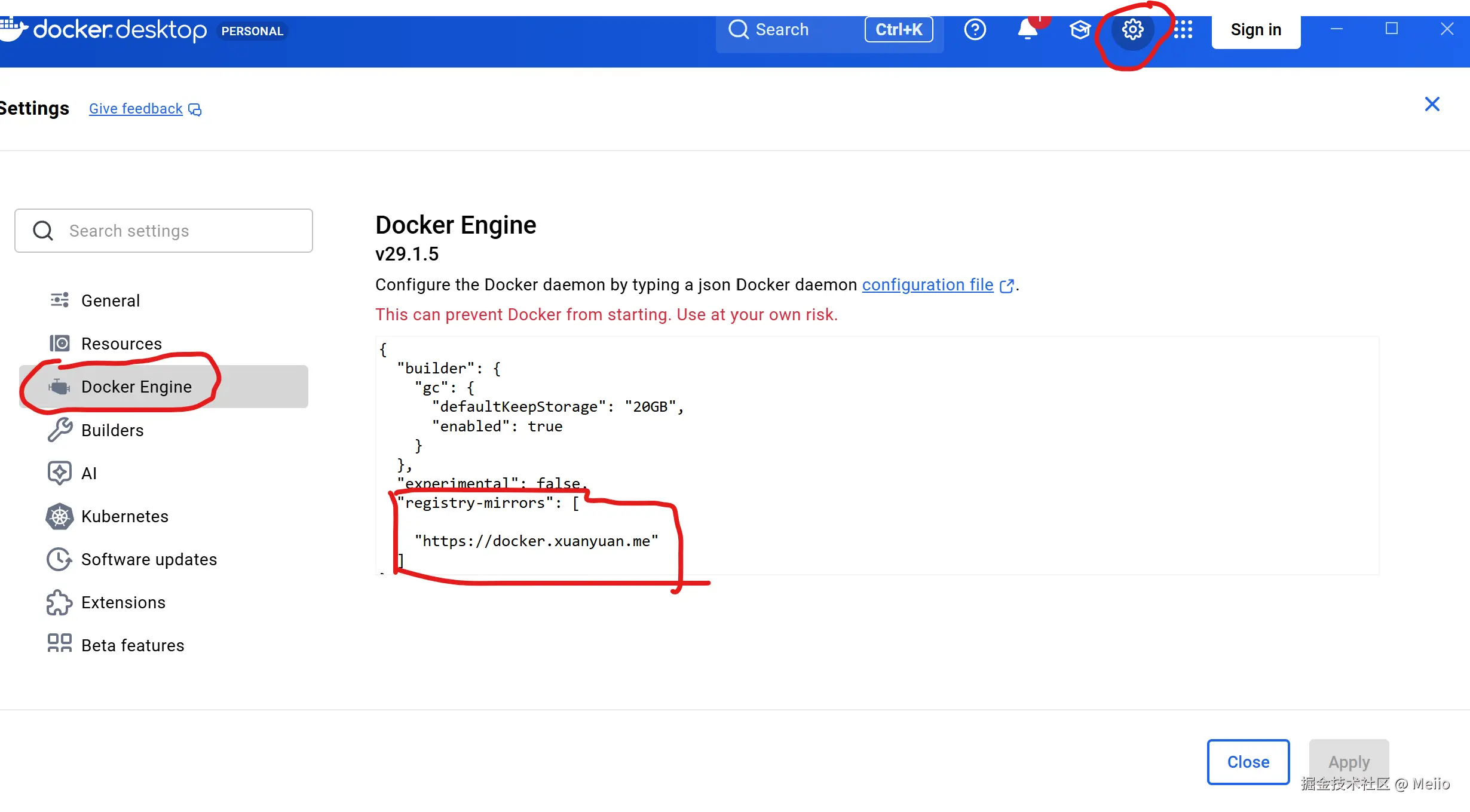1470x812 pixels.
Task: Open the Settings gear icon
Action: 1132,29
